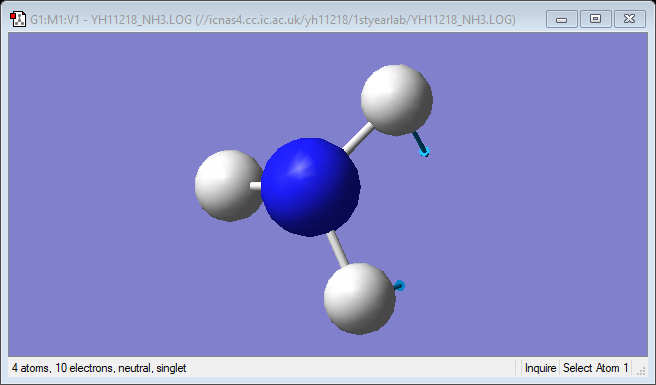The width and height of the screenshot is (656, 385).
Task: Click the resize grip in status bar corner
Action: tap(641, 371)
